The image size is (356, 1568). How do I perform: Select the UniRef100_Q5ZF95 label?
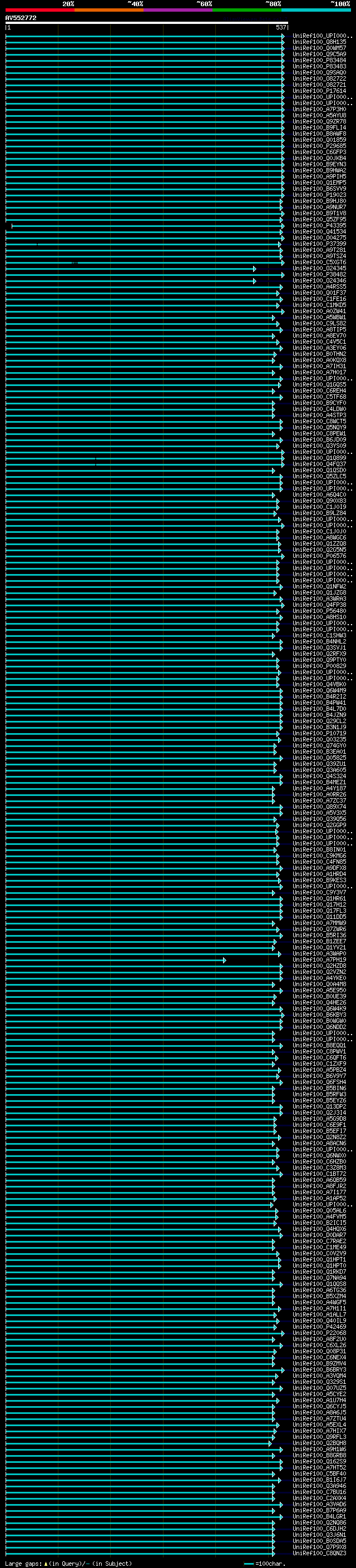pyautogui.click(x=319, y=220)
